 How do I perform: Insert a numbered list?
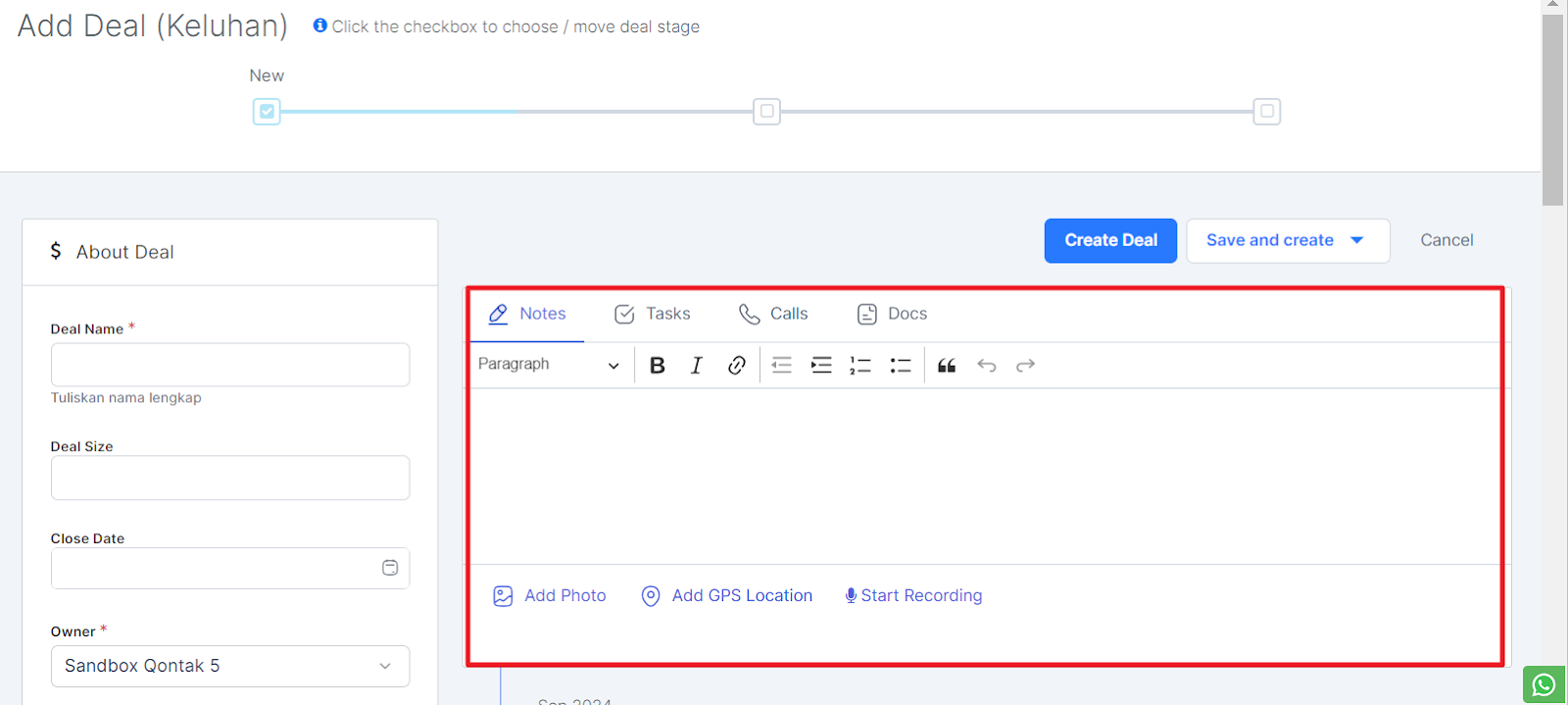pyautogui.click(x=860, y=366)
